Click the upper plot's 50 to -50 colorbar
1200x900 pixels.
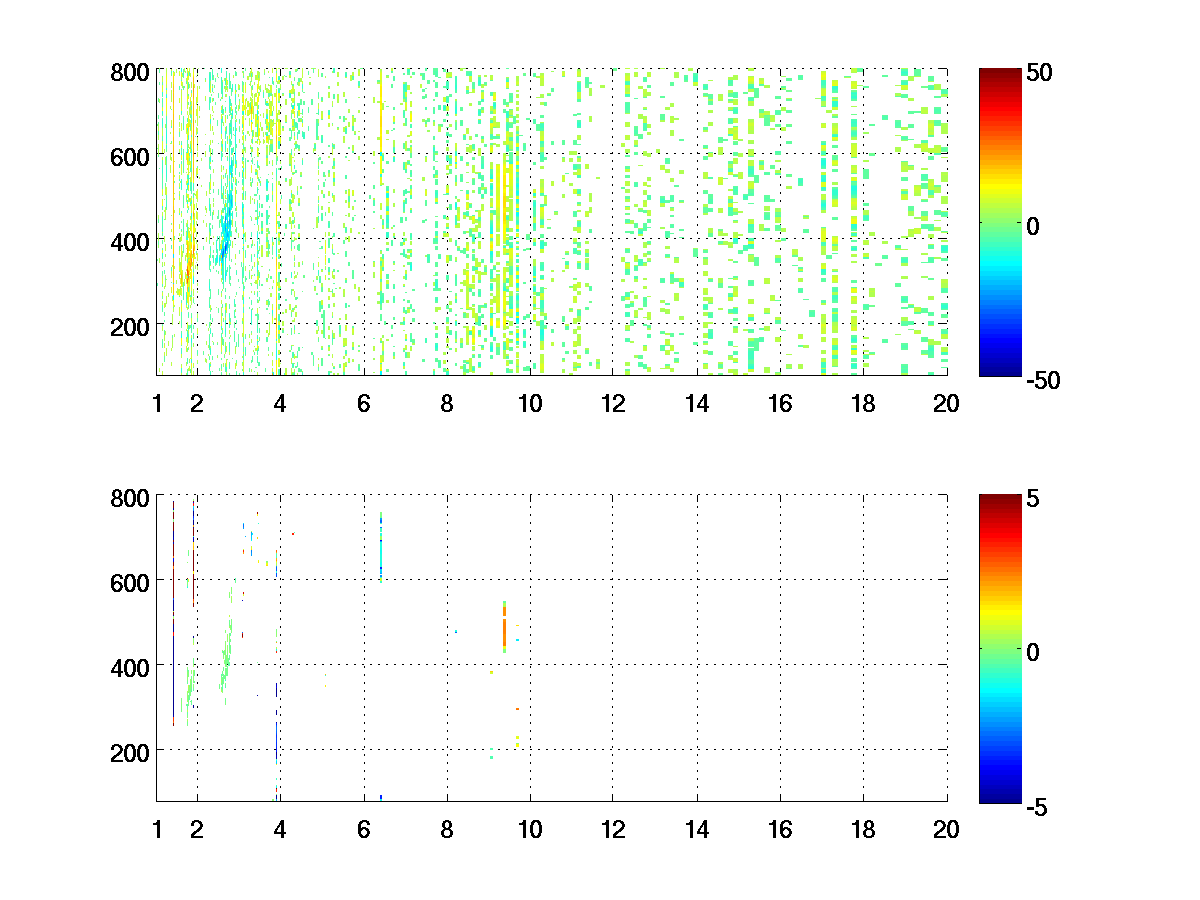pos(999,223)
